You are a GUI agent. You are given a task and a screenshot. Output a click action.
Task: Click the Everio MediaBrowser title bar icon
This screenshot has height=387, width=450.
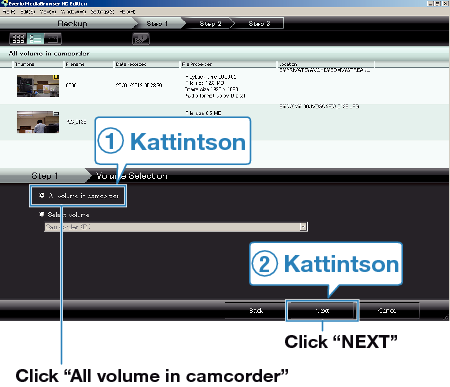pyautogui.click(x=4, y=3)
